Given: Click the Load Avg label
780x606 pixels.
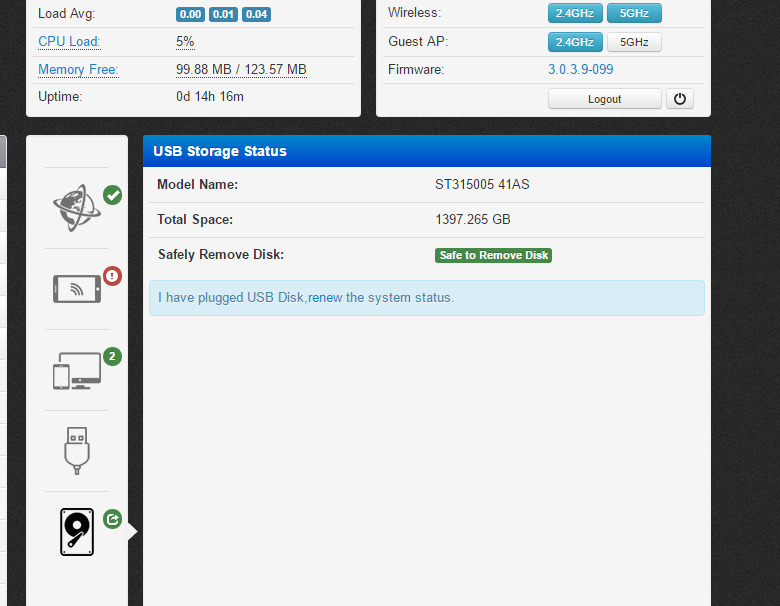Looking at the screenshot, I should tap(67, 13).
